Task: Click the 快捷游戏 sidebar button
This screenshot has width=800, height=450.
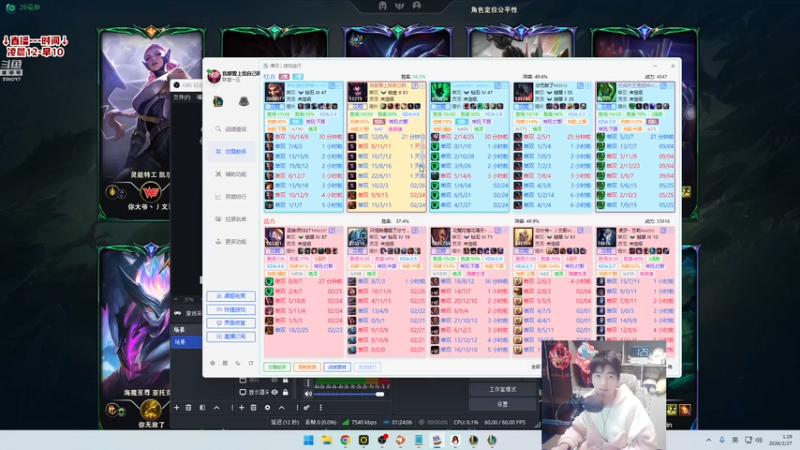Action: pos(231,310)
